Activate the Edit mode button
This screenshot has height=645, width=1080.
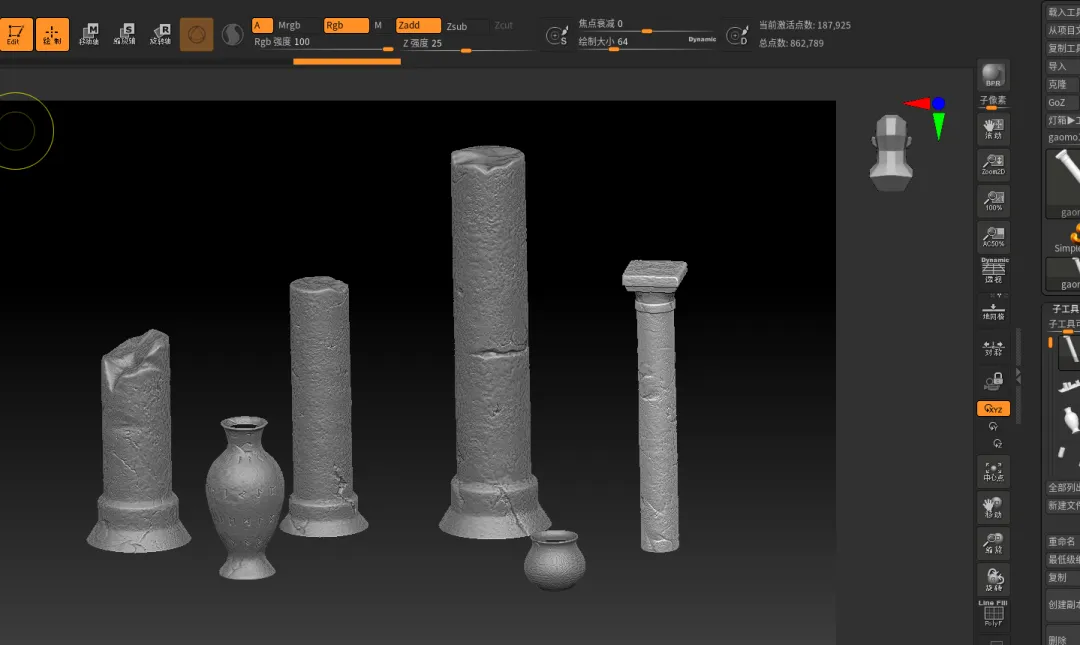click(x=14, y=34)
